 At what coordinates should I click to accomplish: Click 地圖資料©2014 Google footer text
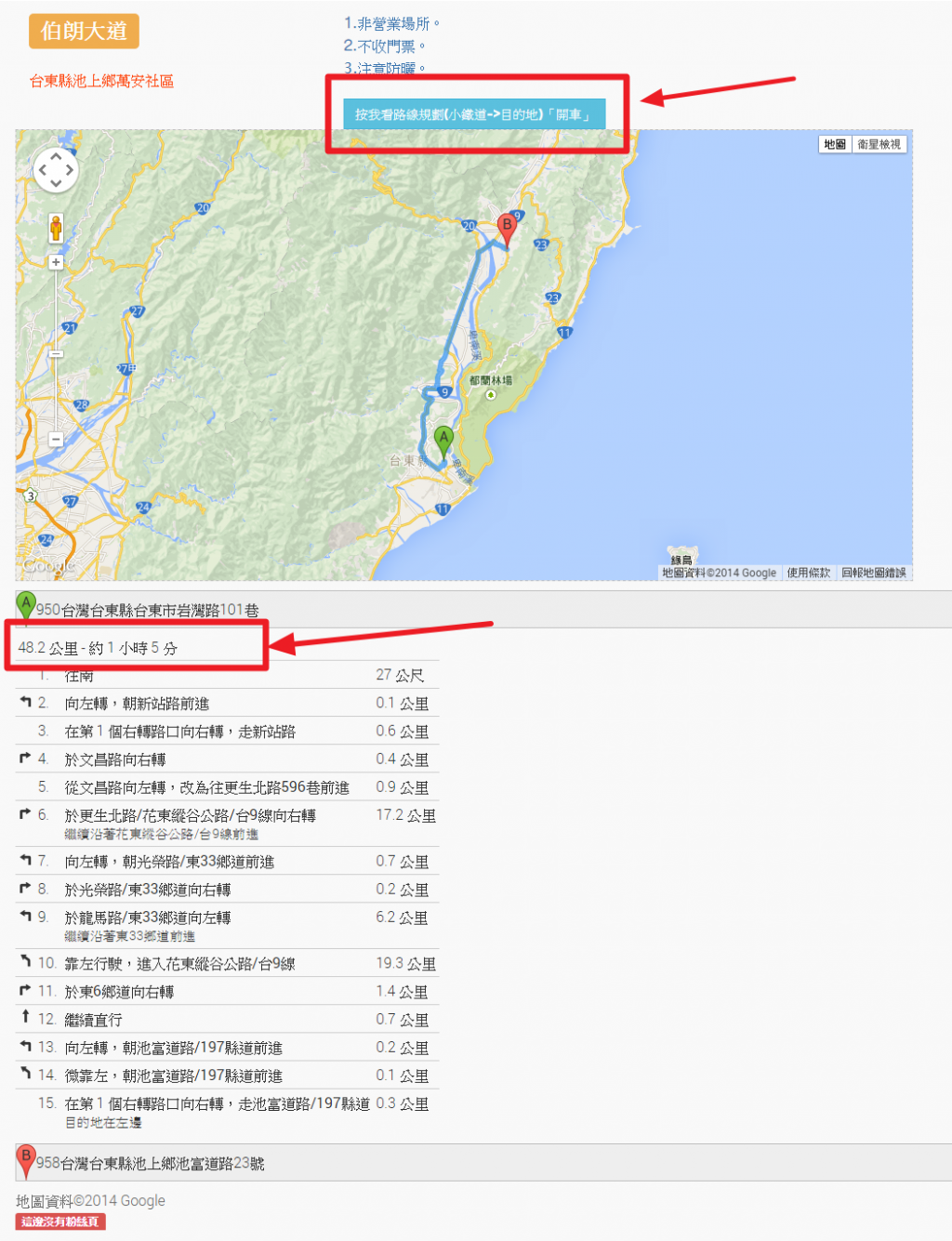pos(90,1201)
